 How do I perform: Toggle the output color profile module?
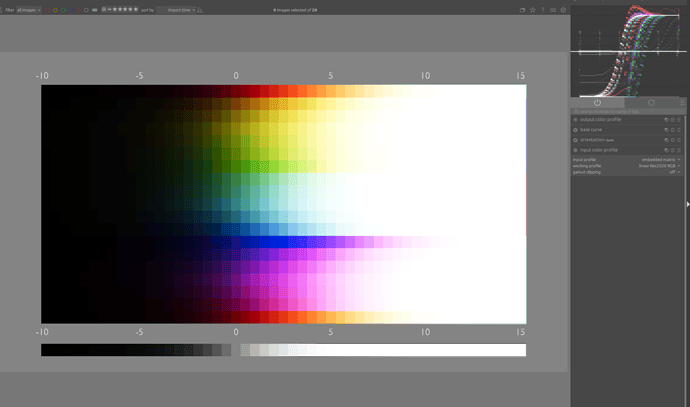pos(576,119)
